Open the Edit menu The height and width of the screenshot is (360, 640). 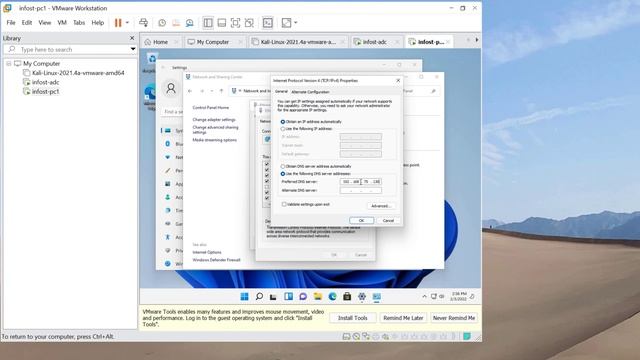pos(27,23)
